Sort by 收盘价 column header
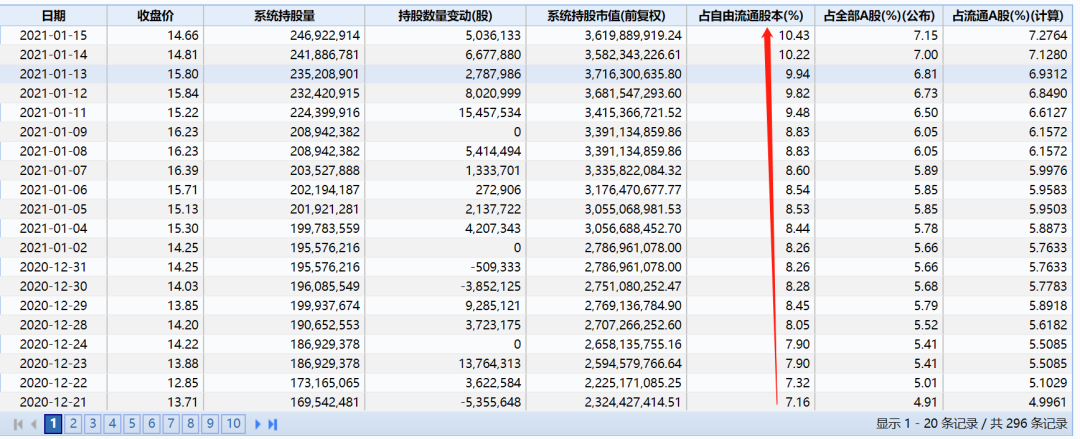 point(156,15)
